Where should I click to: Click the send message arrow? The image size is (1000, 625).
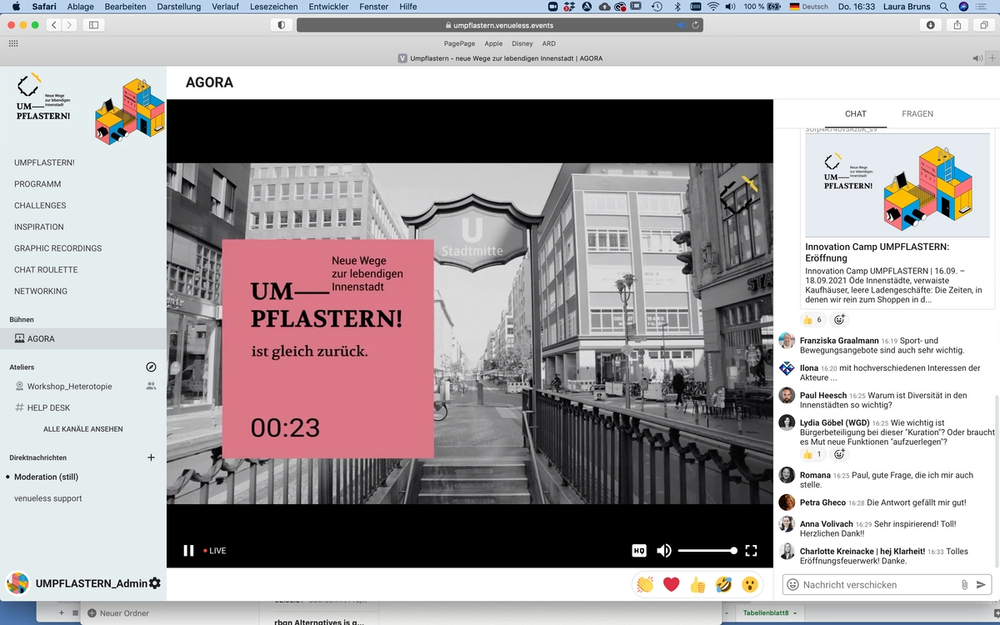[981, 584]
